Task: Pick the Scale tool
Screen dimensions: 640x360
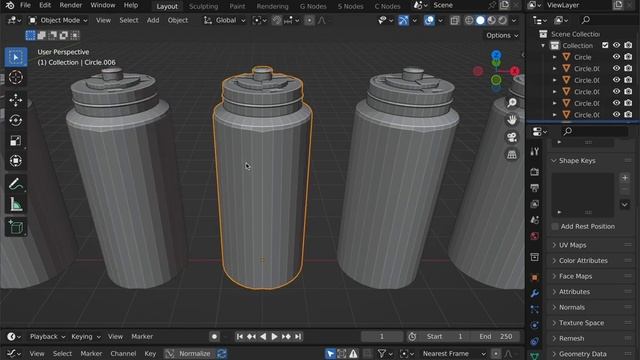Action: click(x=16, y=141)
